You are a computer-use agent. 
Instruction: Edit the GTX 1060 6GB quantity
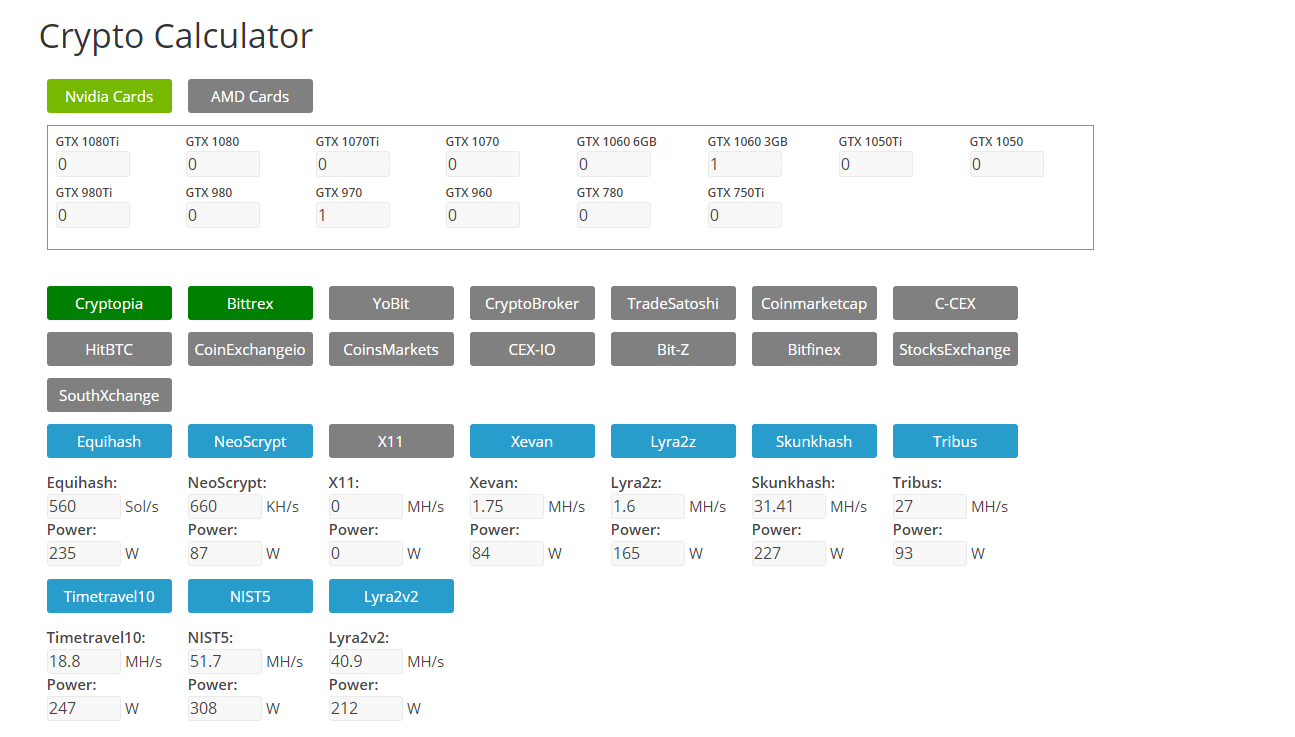(614, 164)
